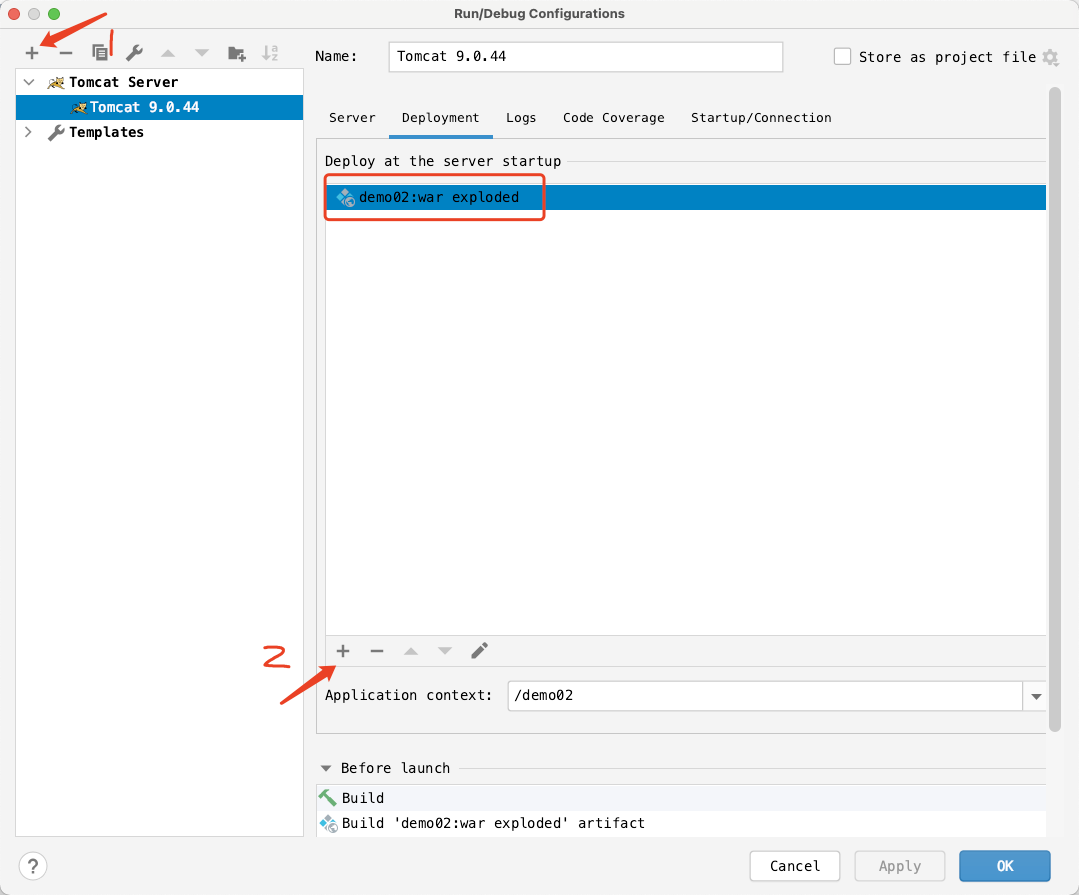Image resolution: width=1079 pixels, height=895 pixels.
Task: Enable Store as project file checkbox
Action: pyautogui.click(x=842, y=56)
